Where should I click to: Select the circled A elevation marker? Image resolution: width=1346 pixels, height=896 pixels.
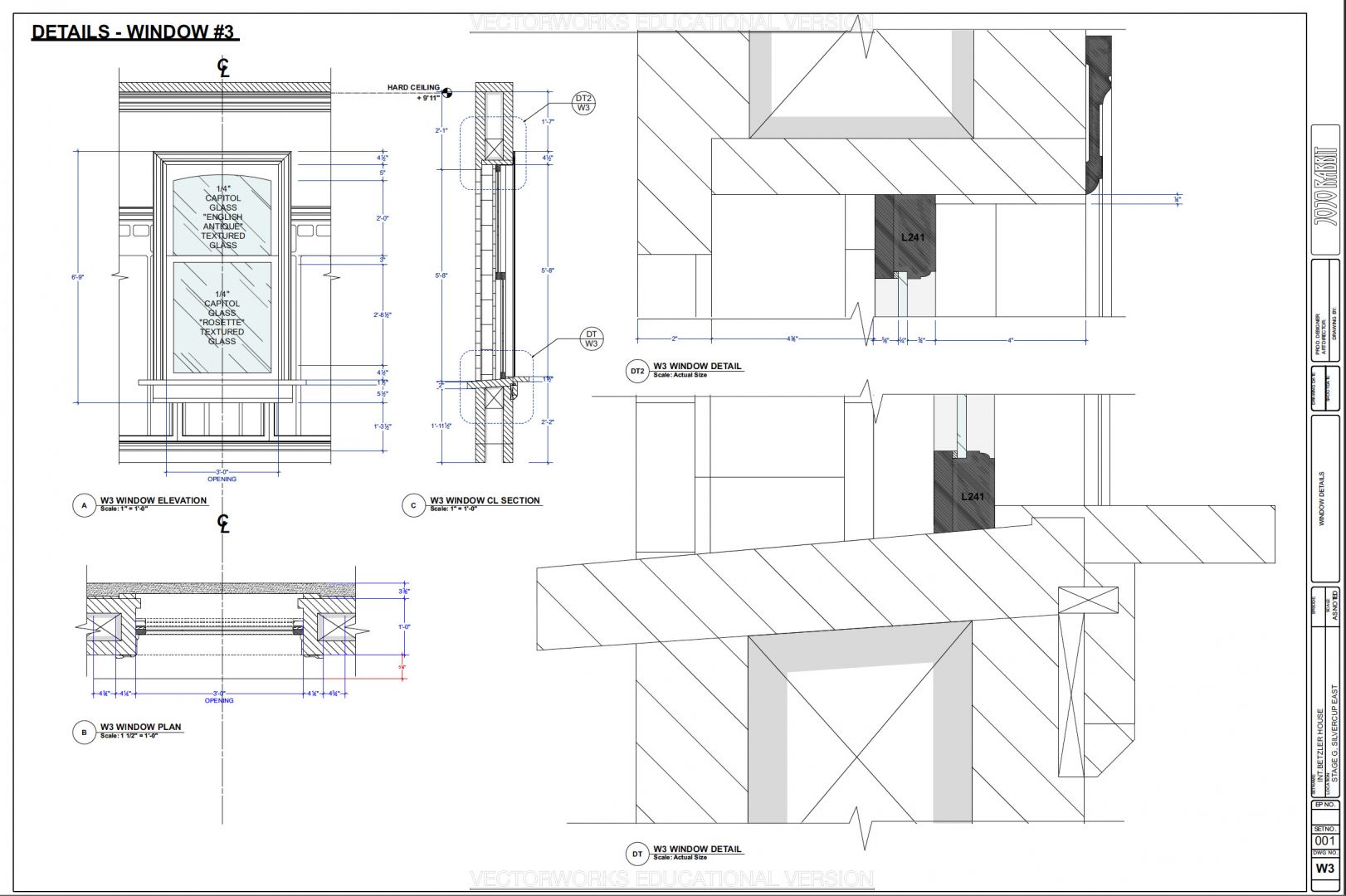click(x=84, y=505)
